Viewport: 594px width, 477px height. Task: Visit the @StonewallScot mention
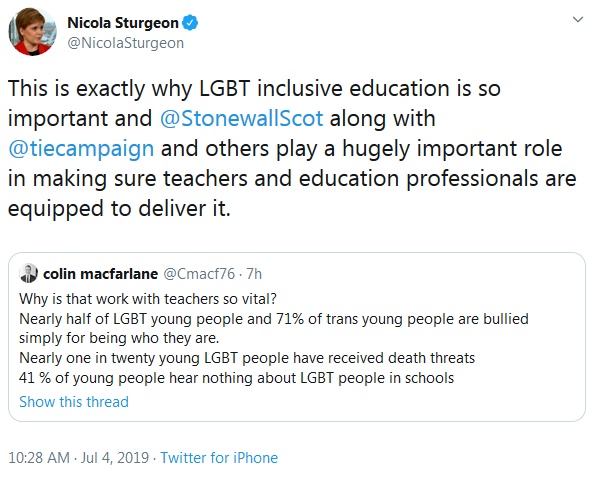[241, 118]
